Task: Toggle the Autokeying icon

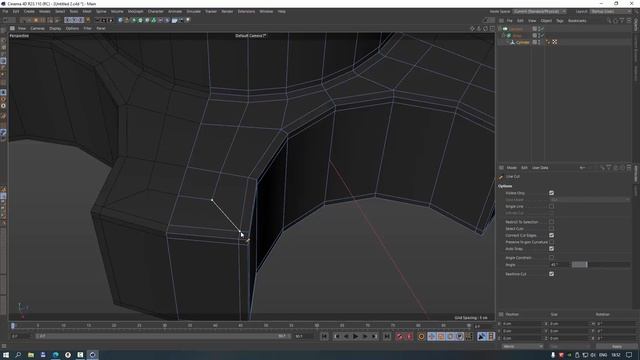Action: click(409, 336)
